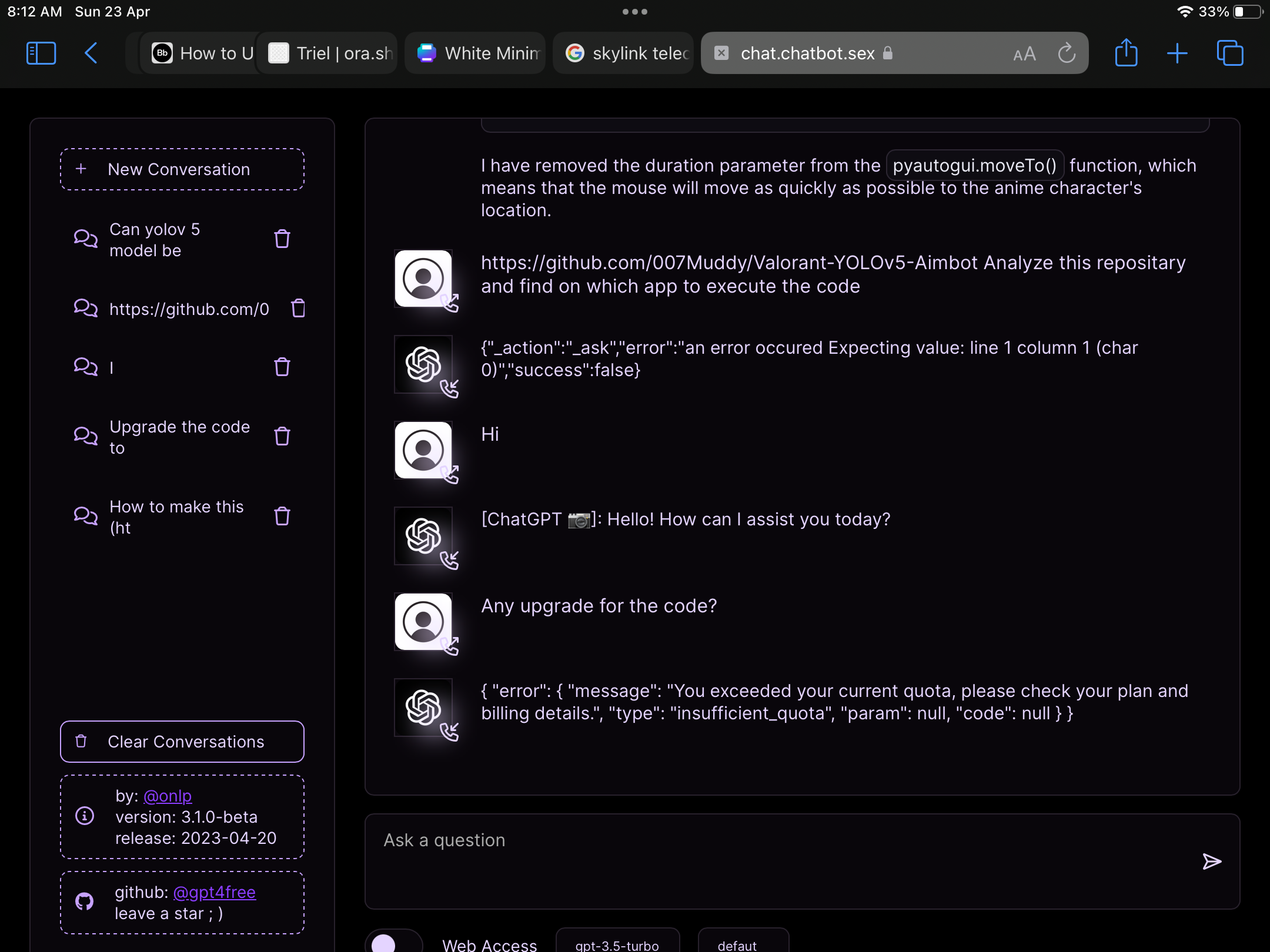Click the ChatGPT avatar beside quota error
Viewport: 1270px width, 952px height.
(x=423, y=708)
